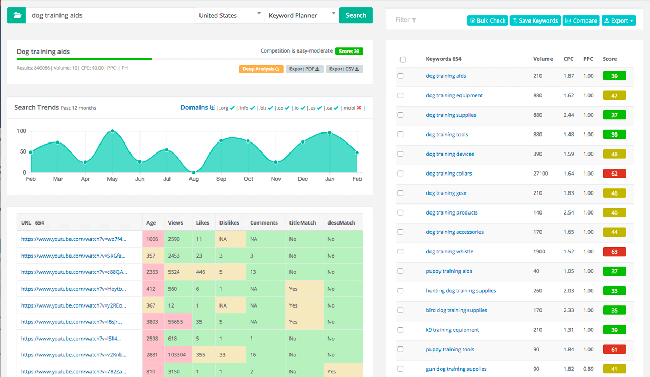
Task: Tick checkbox for dog training aids keyword
Action: click(x=400, y=76)
